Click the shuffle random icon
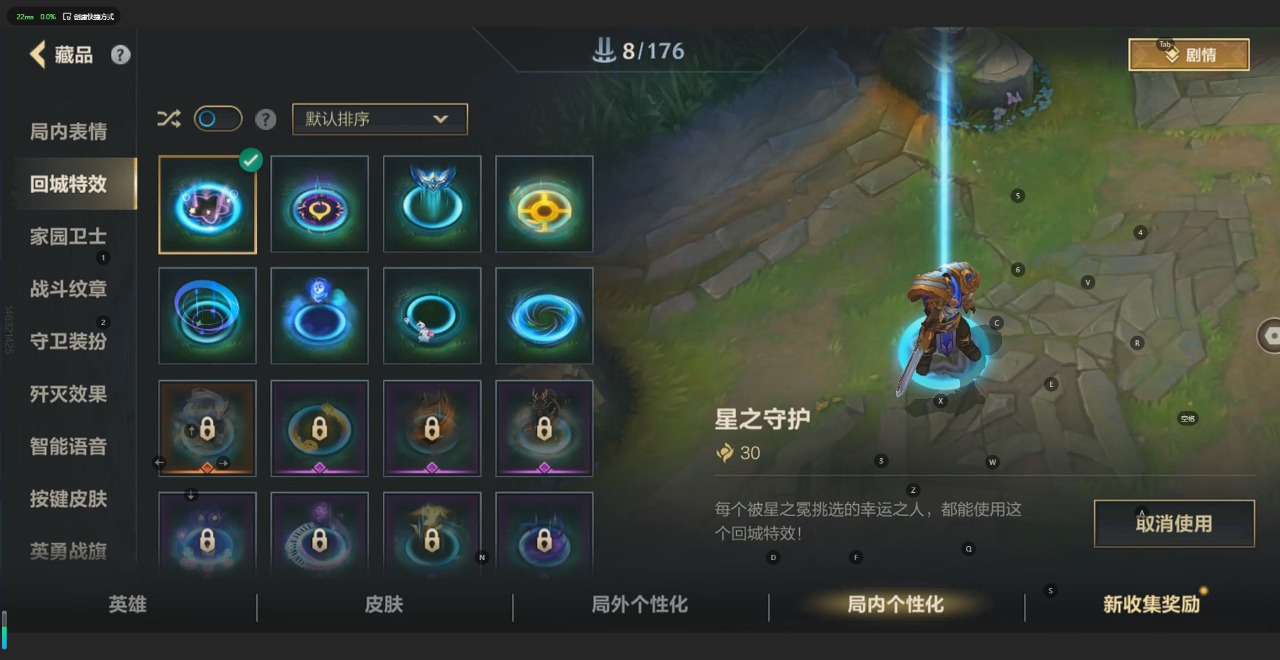 pyautogui.click(x=169, y=119)
